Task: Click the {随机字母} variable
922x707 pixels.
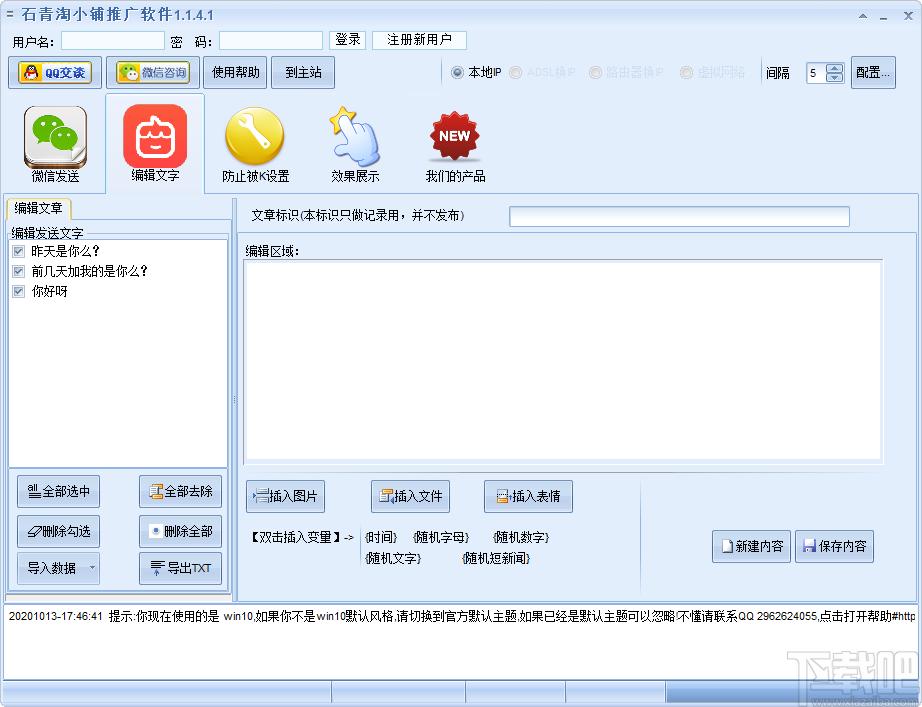Action: tap(441, 537)
